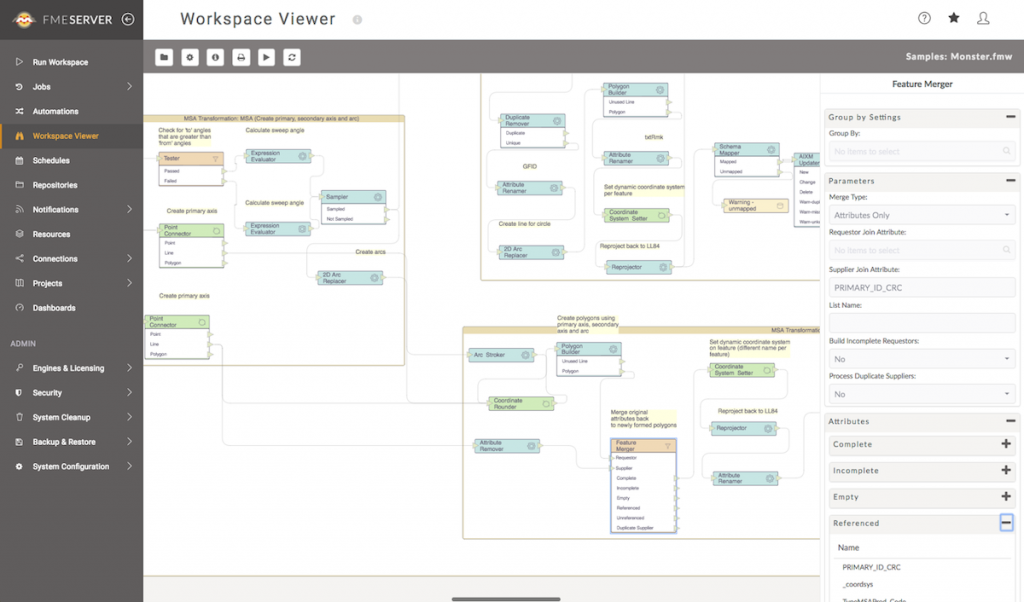Print the workspace using the printer icon
Image resolution: width=1024 pixels, height=602 pixels.
(x=241, y=57)
